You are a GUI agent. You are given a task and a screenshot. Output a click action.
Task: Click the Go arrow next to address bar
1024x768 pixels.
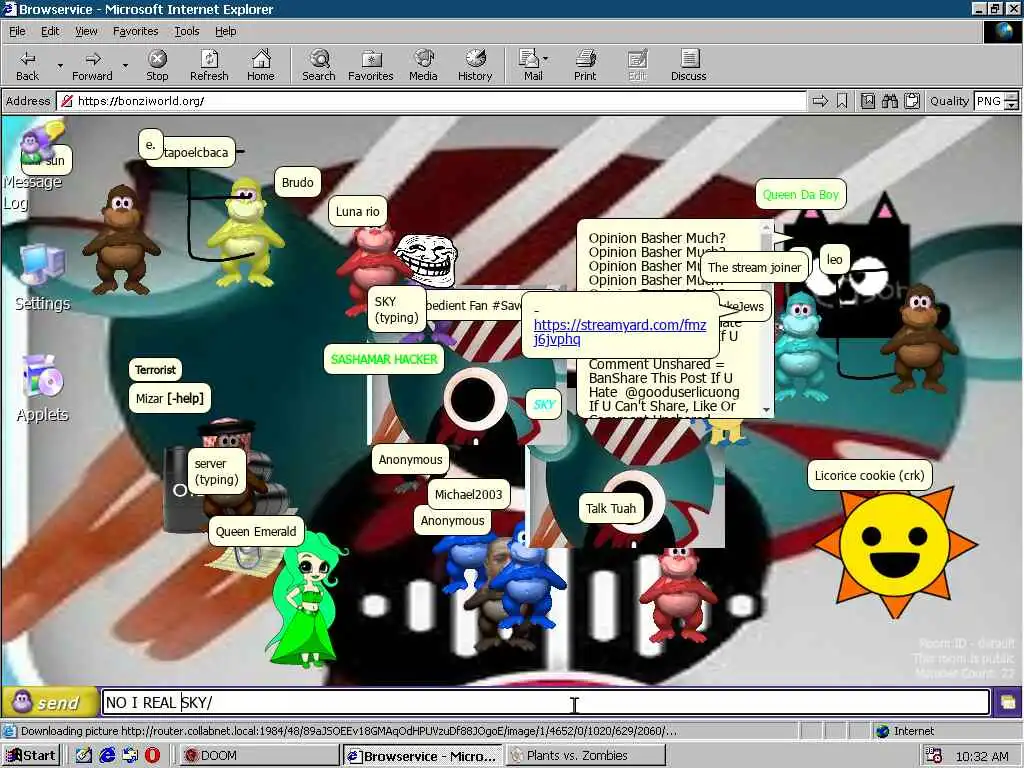(x=820, y=101)
